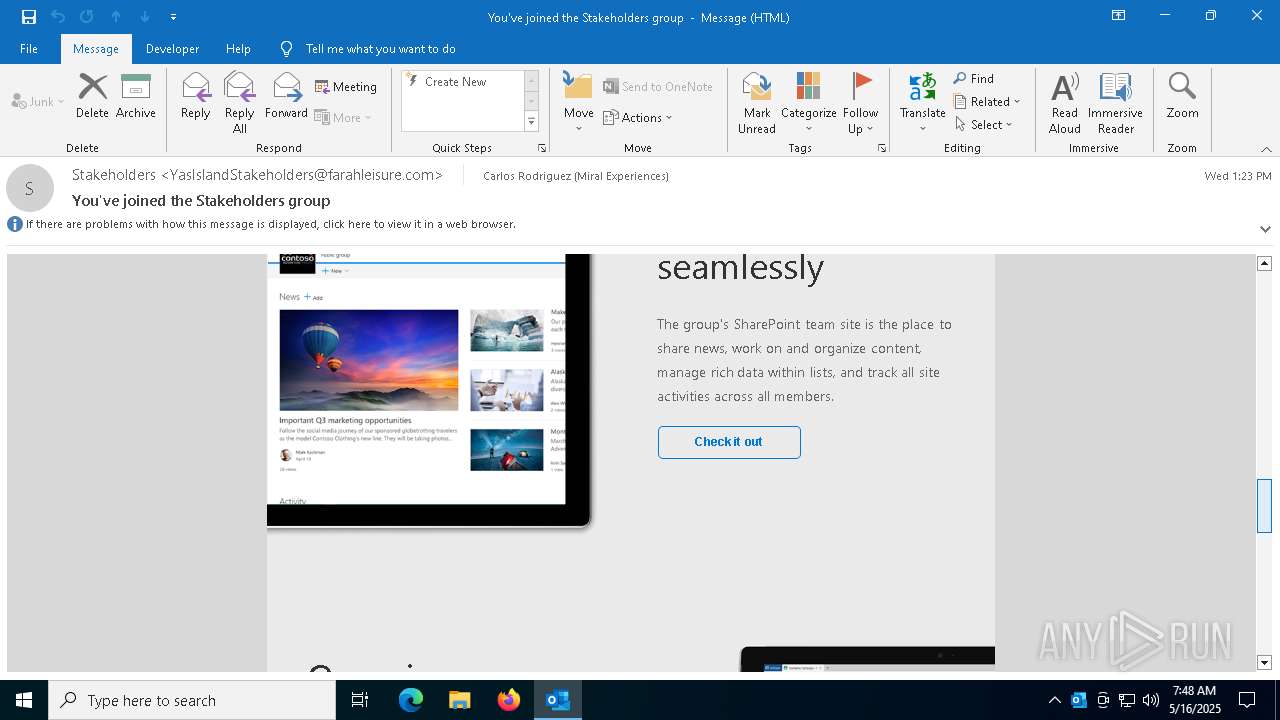Open Manage Quick Steps dialog launcher
Viewport: 1280px width, 720px height.
click(x=542, y=148)
